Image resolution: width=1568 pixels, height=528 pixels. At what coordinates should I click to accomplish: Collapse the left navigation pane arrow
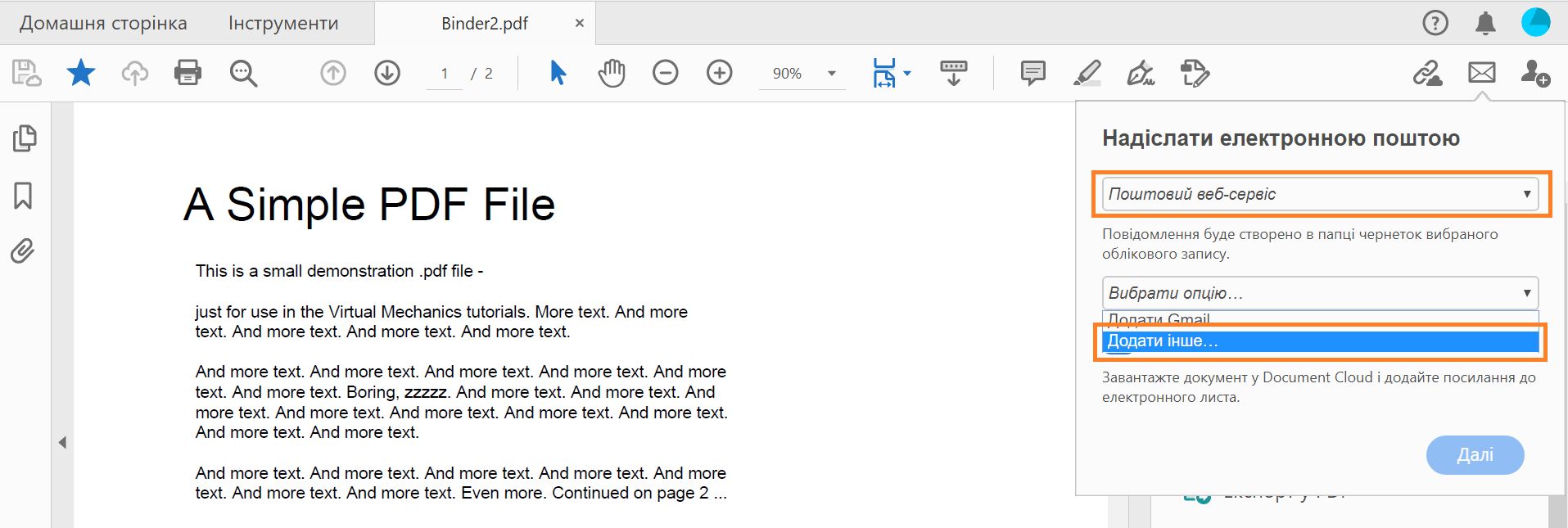coord(62,442)
